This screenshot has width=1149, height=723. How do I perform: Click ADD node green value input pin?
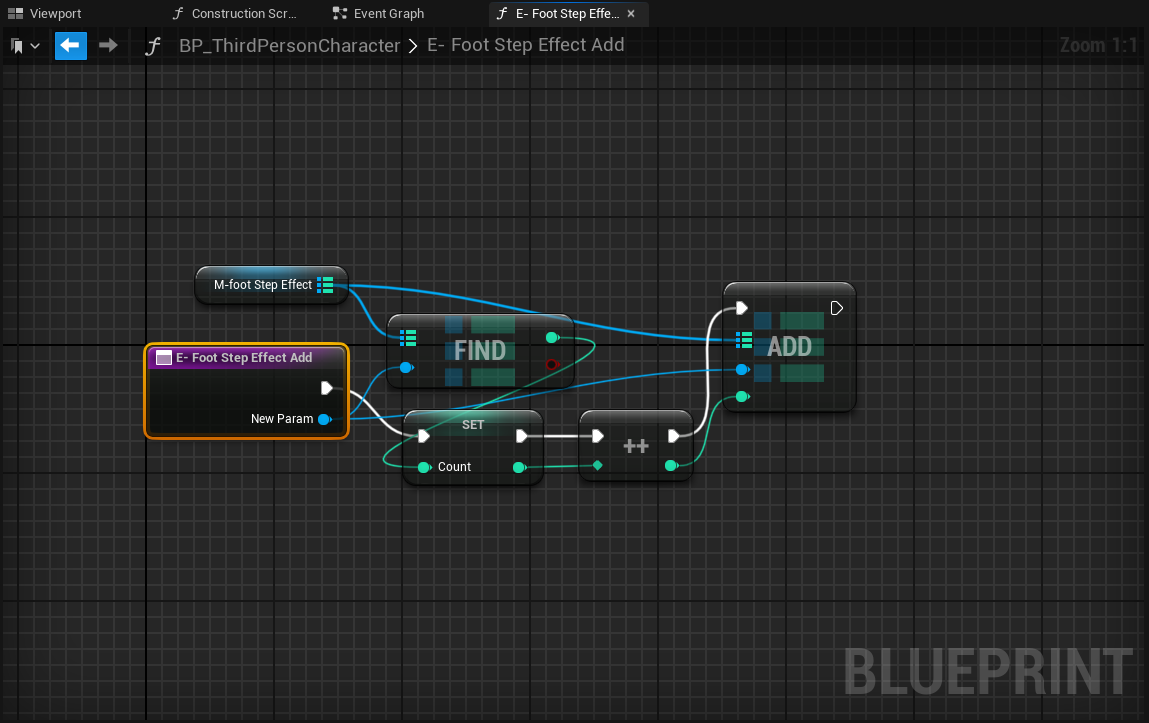742,396
